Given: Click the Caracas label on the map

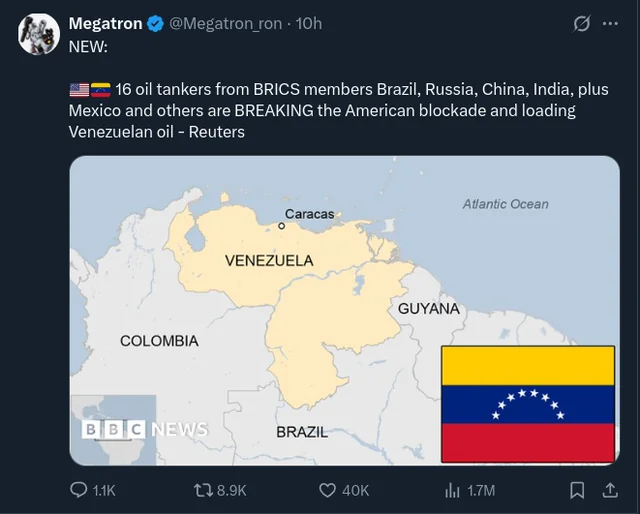Looking at the screenshot, I should click(x=308, y=214).
